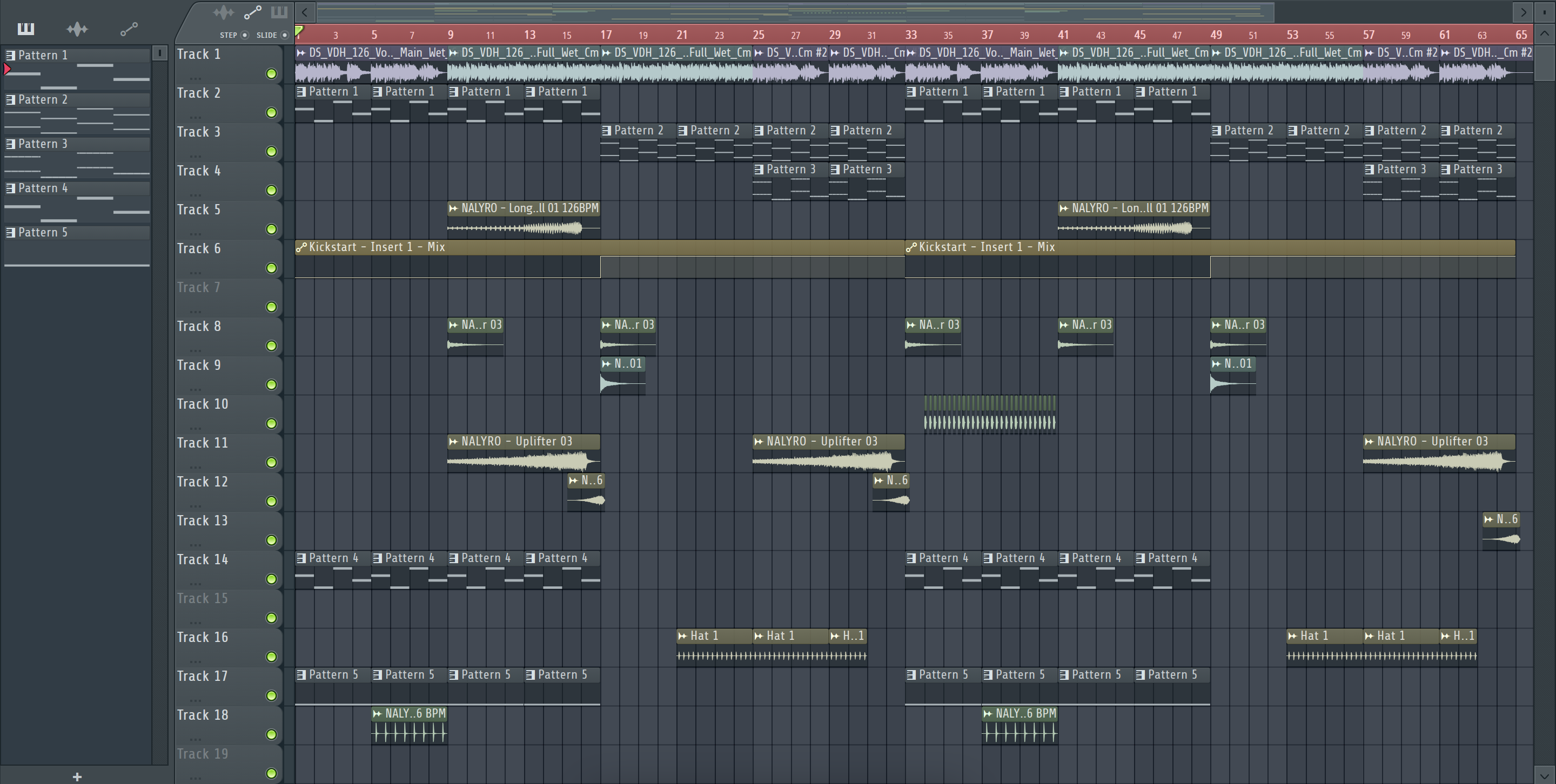Click the vertical playlist scrollbar
The width and height of the screenshot is (1556, 784).
pyautogui.click(x=1545, y=63)
